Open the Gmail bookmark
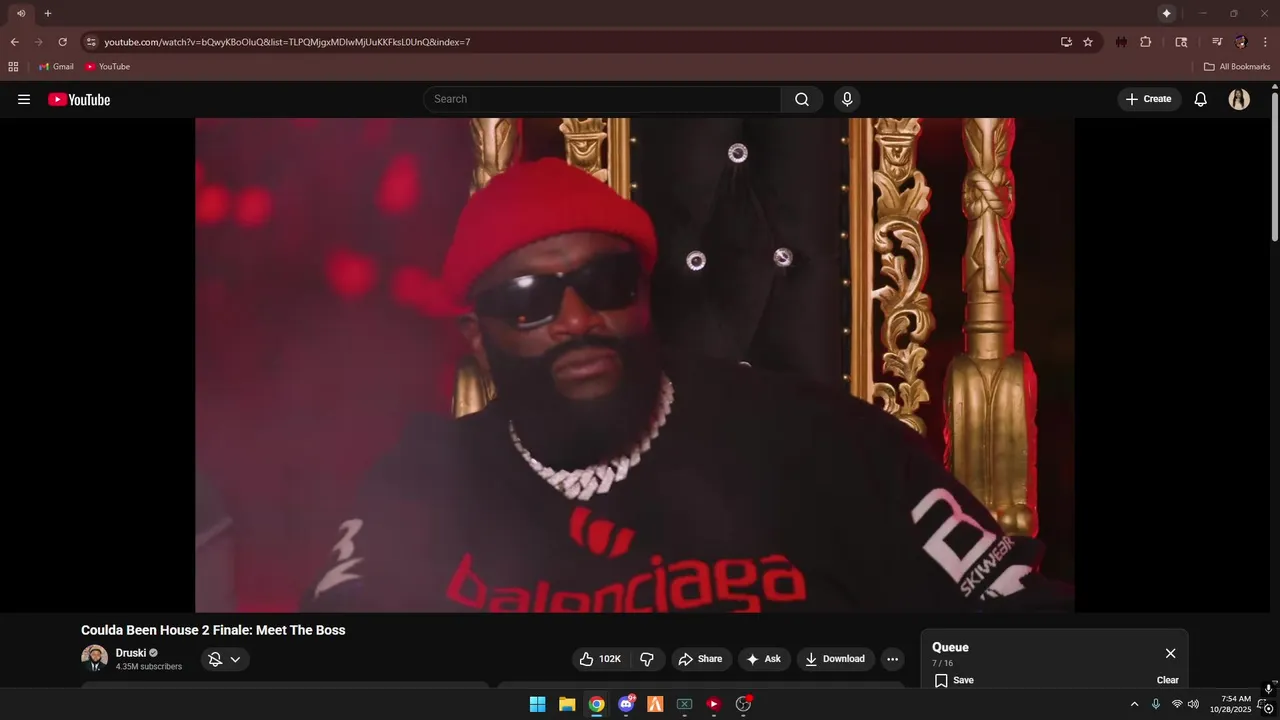 pos(56,66)
